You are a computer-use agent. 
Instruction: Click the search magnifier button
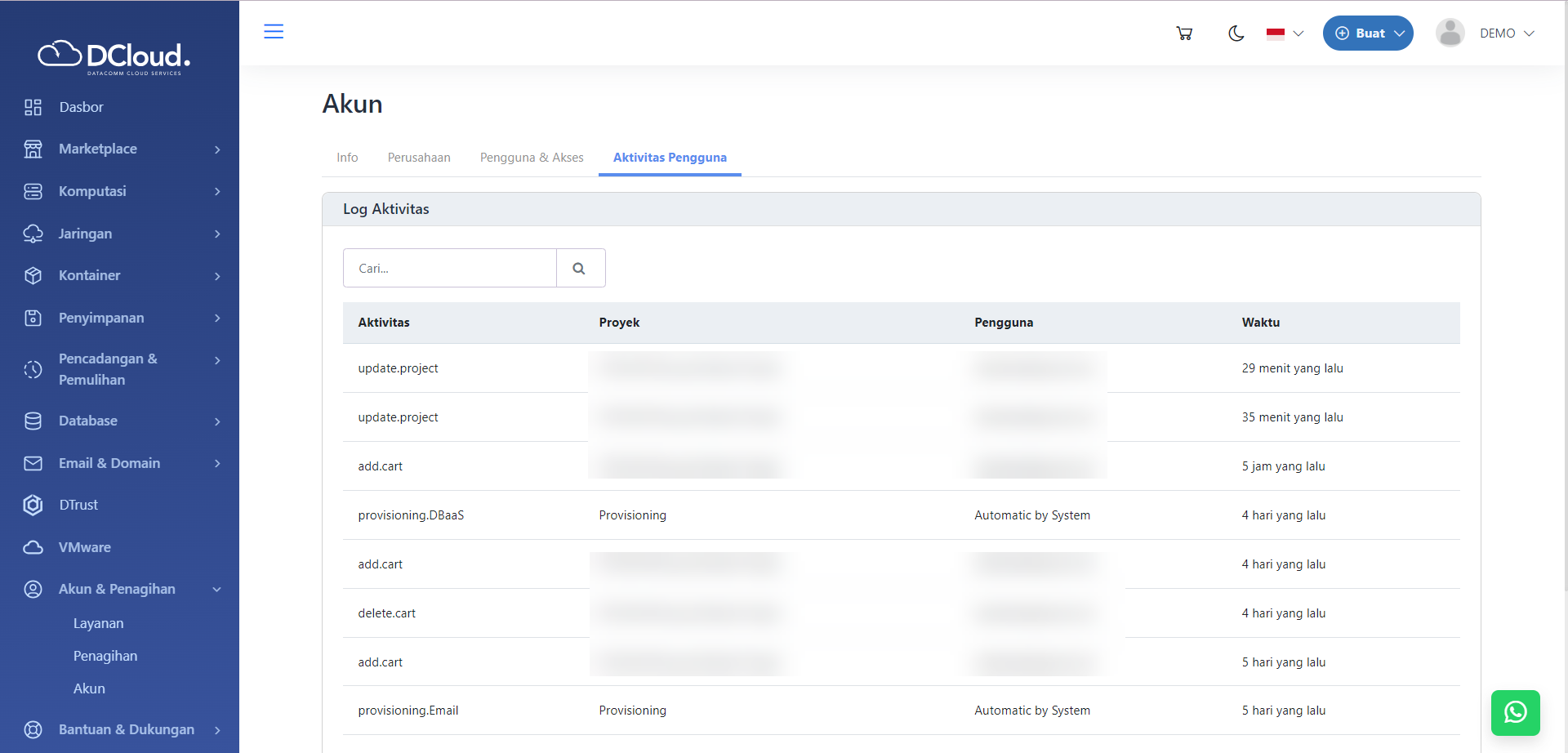tap(580, 269)
